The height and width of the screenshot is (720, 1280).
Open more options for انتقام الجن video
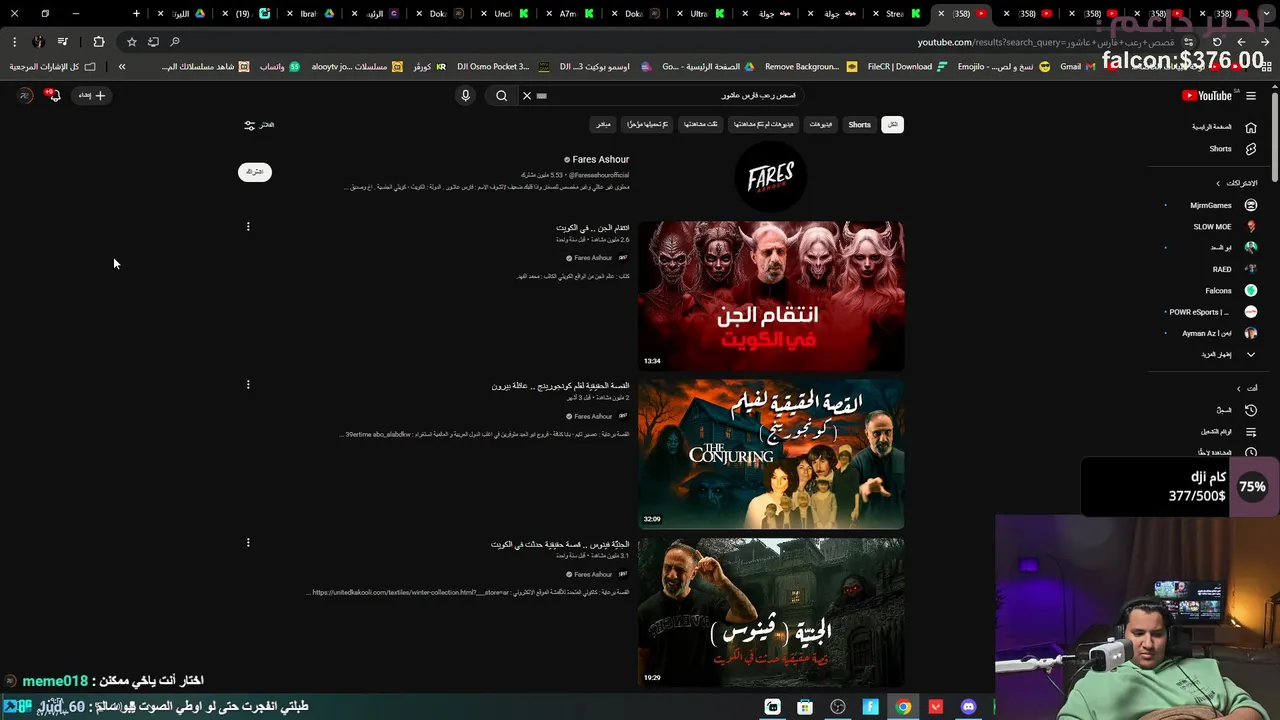pos(248,227)
